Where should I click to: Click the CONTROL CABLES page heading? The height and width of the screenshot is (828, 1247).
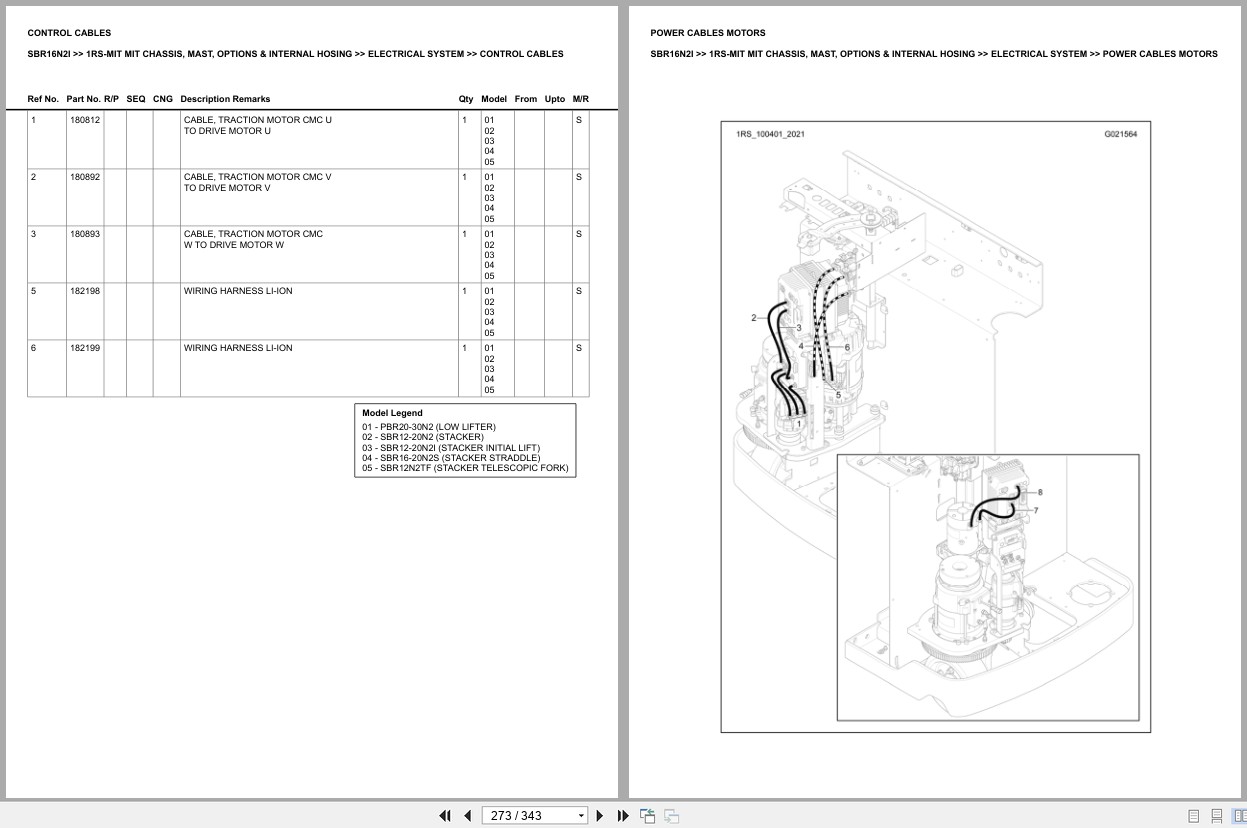[69, 33]
